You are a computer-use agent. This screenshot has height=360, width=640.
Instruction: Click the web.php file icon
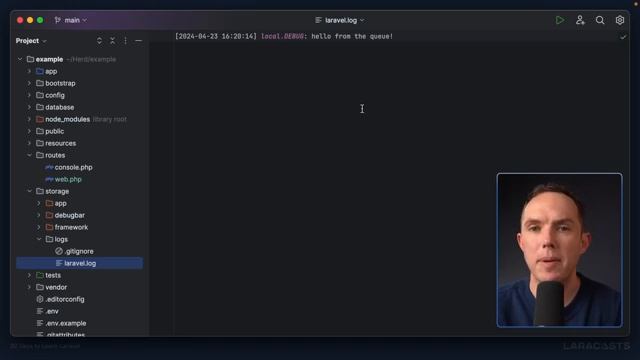click(x=49, y=179)
